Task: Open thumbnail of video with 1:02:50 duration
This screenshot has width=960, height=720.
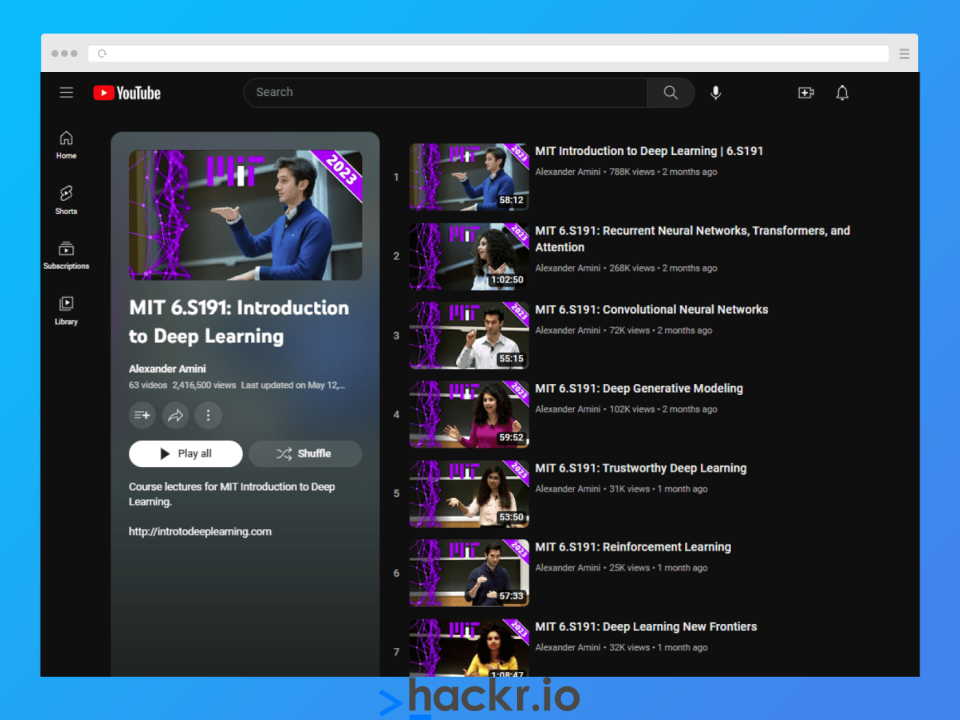Action: tap(469, 257)
